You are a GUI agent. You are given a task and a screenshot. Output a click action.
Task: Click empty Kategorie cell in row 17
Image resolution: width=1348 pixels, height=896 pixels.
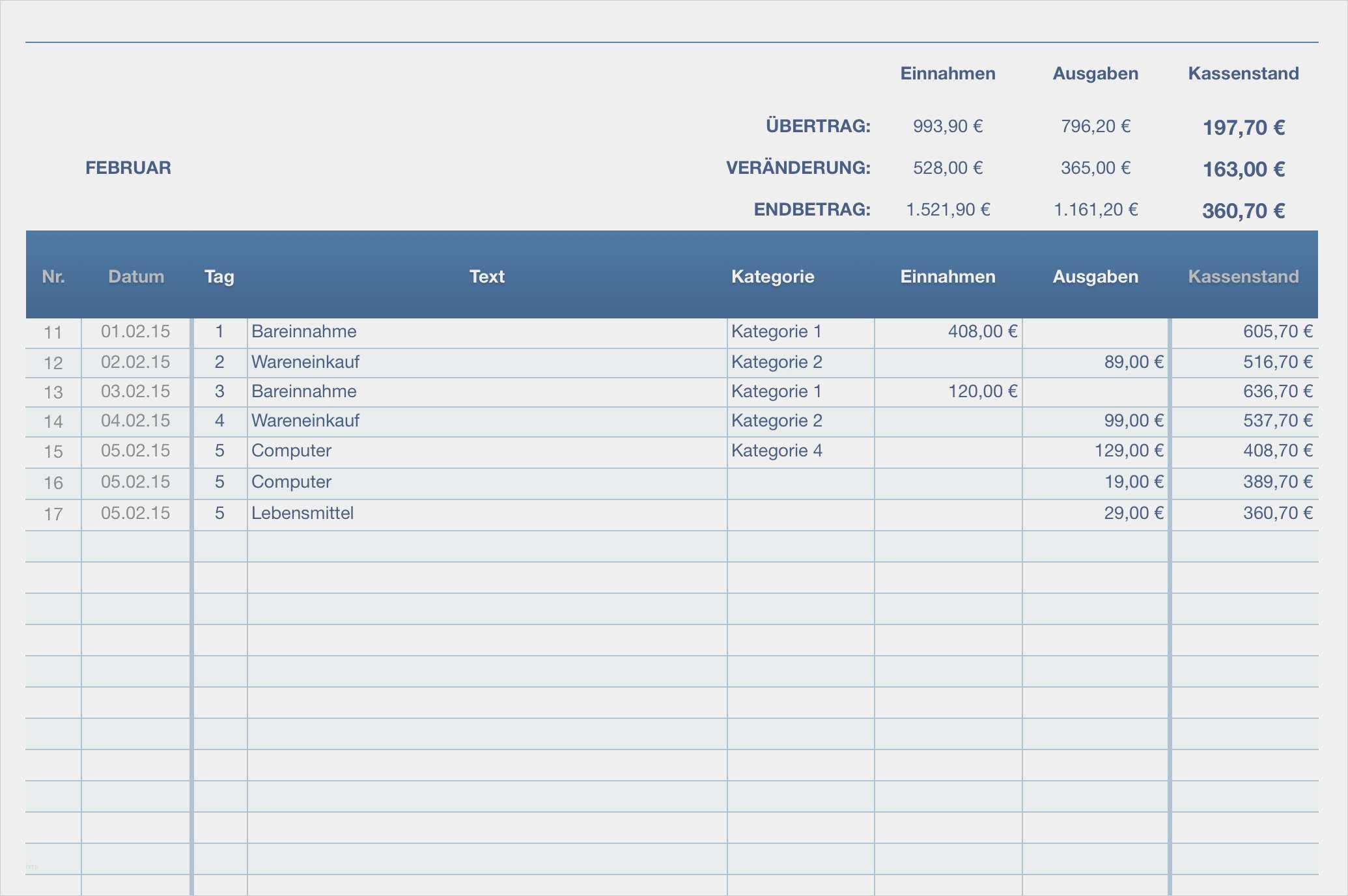[801, 514]
